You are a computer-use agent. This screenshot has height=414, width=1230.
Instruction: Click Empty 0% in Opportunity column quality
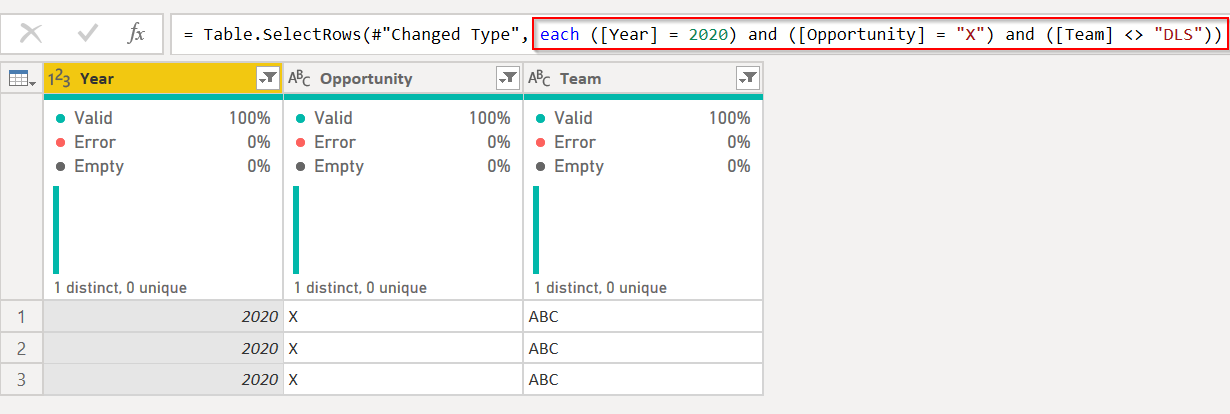click(x=403, y=166)
